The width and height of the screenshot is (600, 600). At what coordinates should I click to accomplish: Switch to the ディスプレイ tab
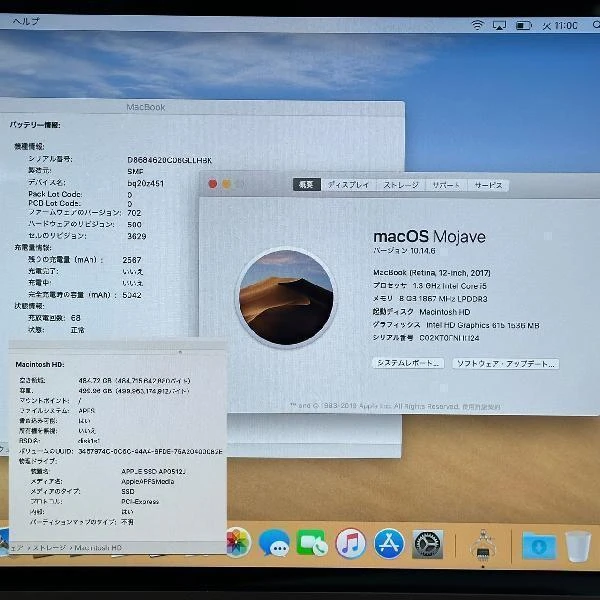pyautogui.click(x=349, y=185)
